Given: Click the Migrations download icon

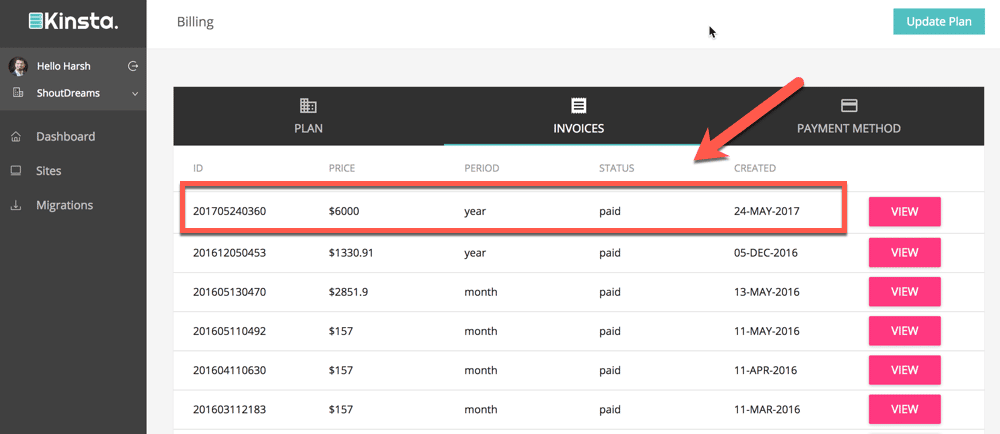Looking at the screenshot, I should [16, 206].
